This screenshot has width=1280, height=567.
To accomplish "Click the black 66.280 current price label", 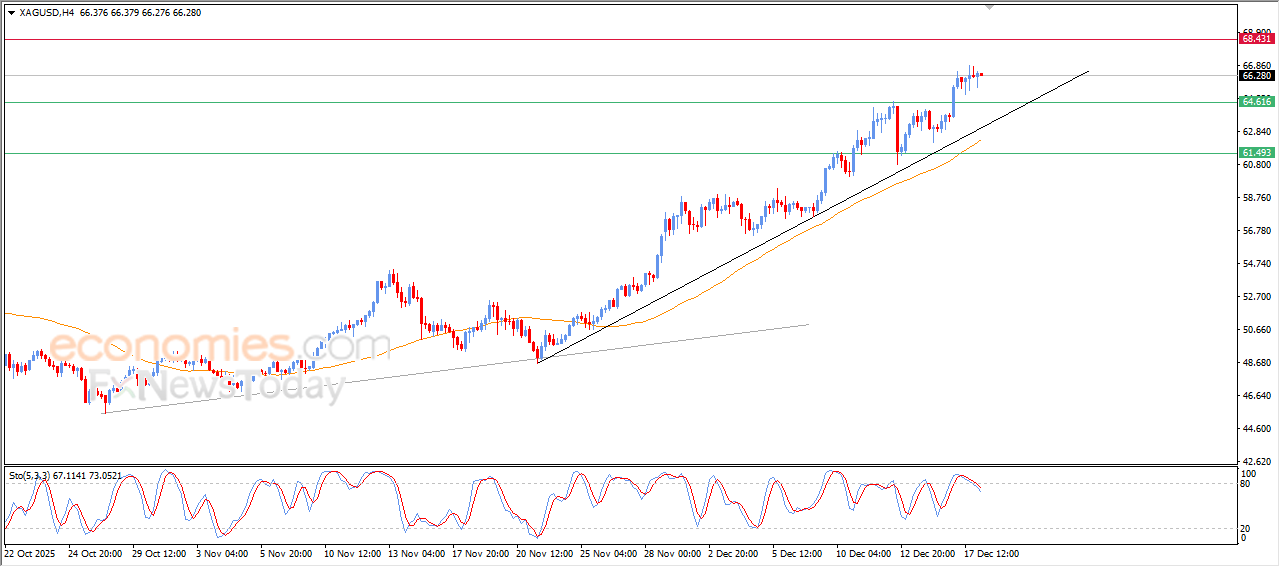I will click(1257, 75).
